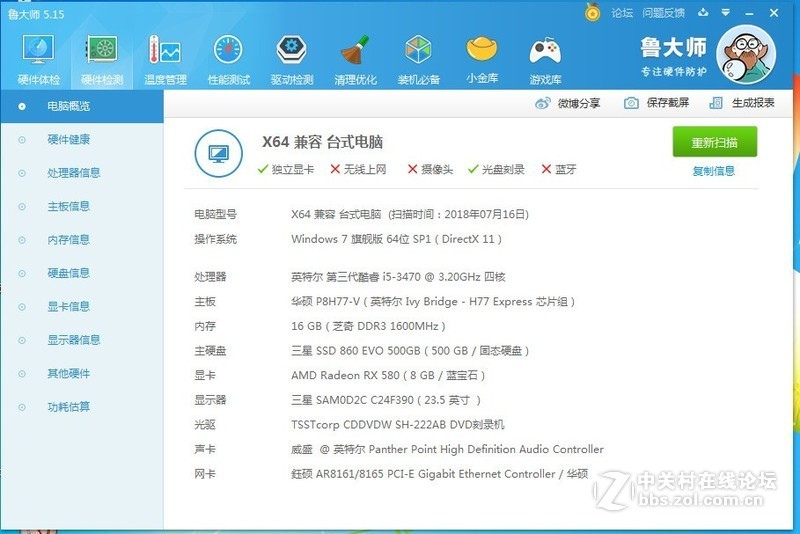800x534 pixels.
Task: Click 保存截屏 save screenshot button
Action: [657, 103]
